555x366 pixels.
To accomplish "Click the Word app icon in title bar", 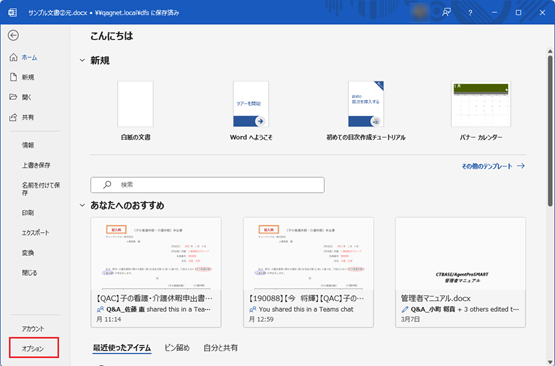I will click(12, 13).
